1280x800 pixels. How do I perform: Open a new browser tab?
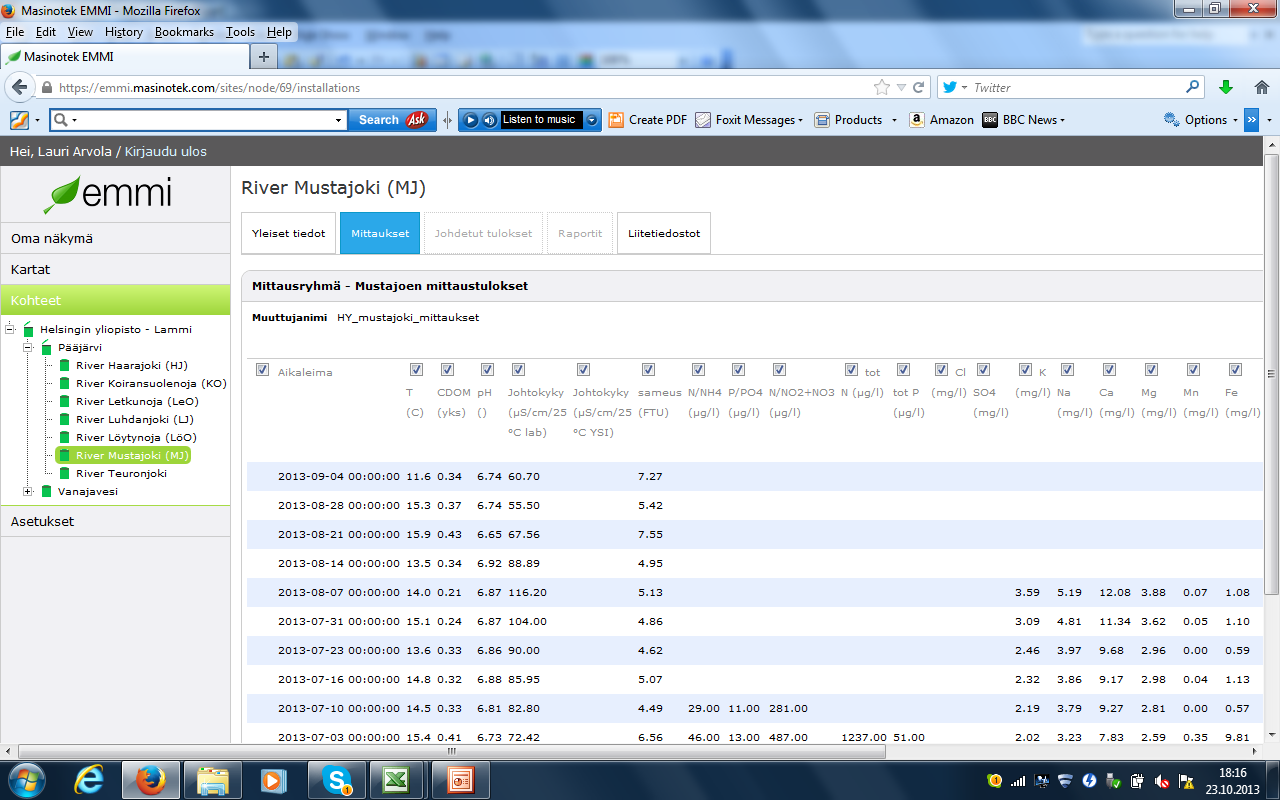click(x=264, y=56)
